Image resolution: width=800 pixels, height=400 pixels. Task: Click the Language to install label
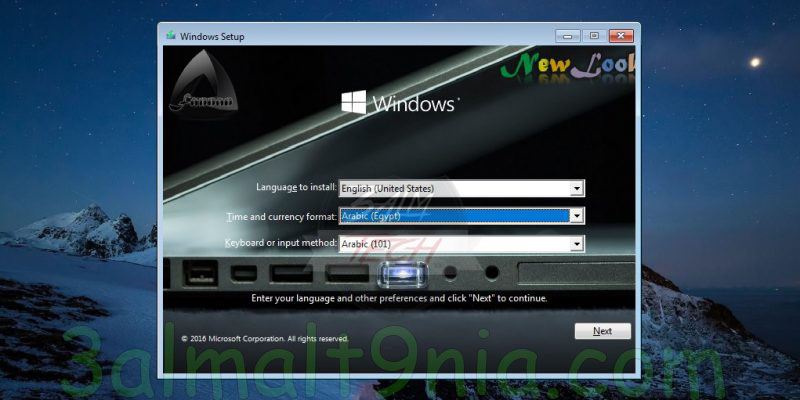click(296, 187)
